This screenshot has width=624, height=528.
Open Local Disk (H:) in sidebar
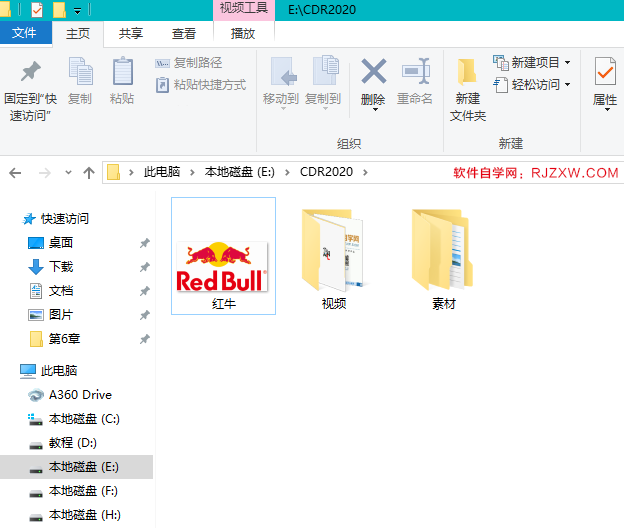pos(75,515)
